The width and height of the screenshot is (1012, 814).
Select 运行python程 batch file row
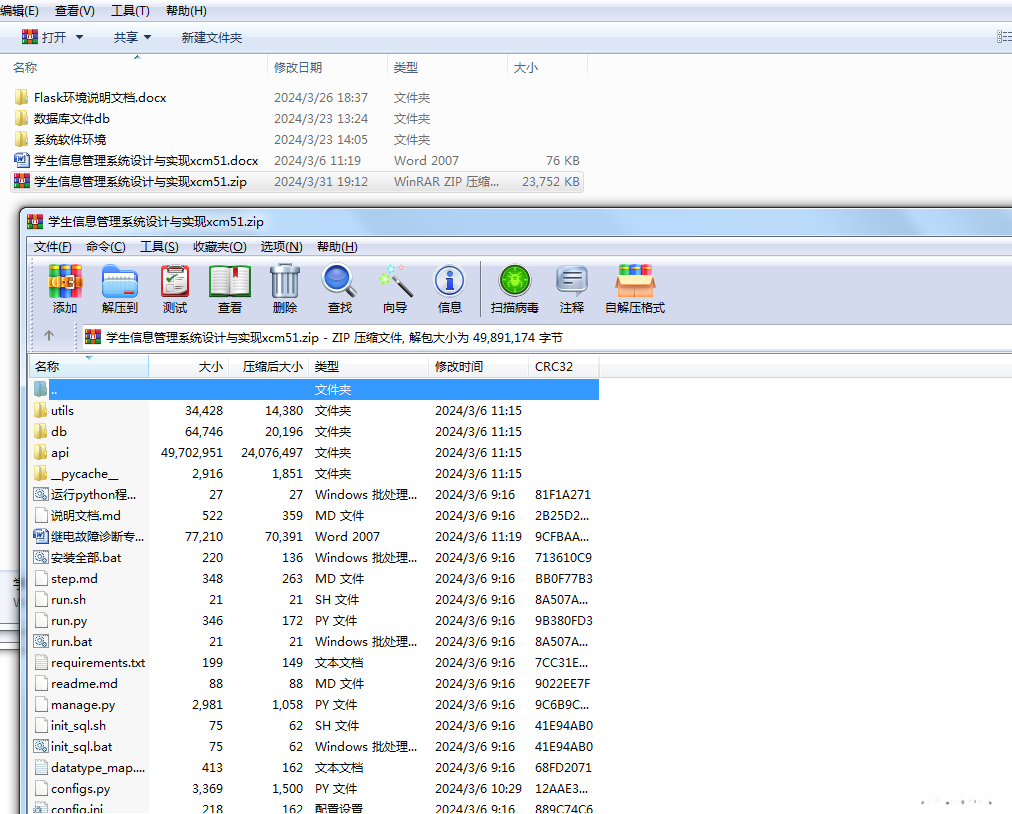[314, 494]
